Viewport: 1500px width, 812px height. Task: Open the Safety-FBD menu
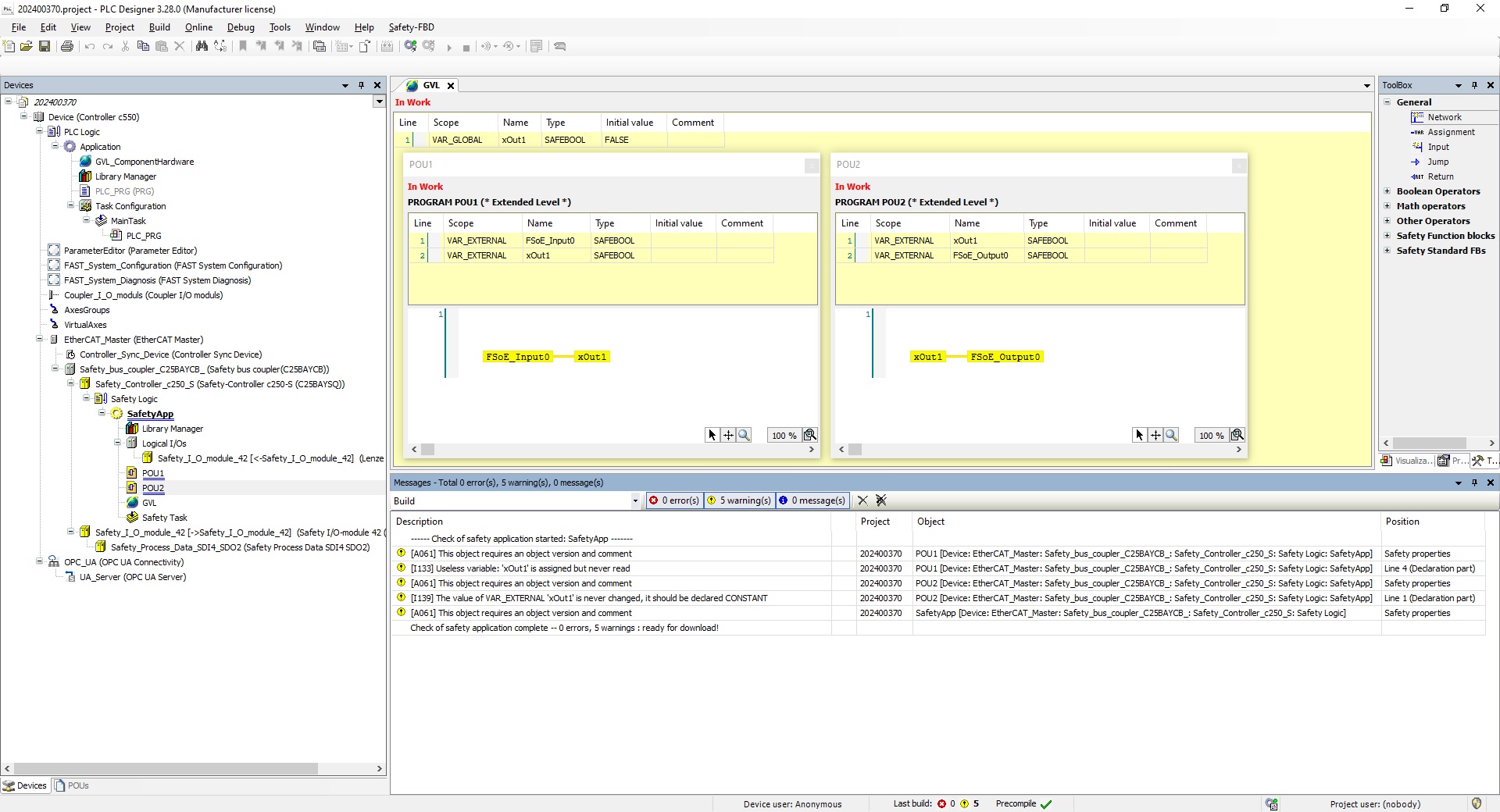click(411, 27)
